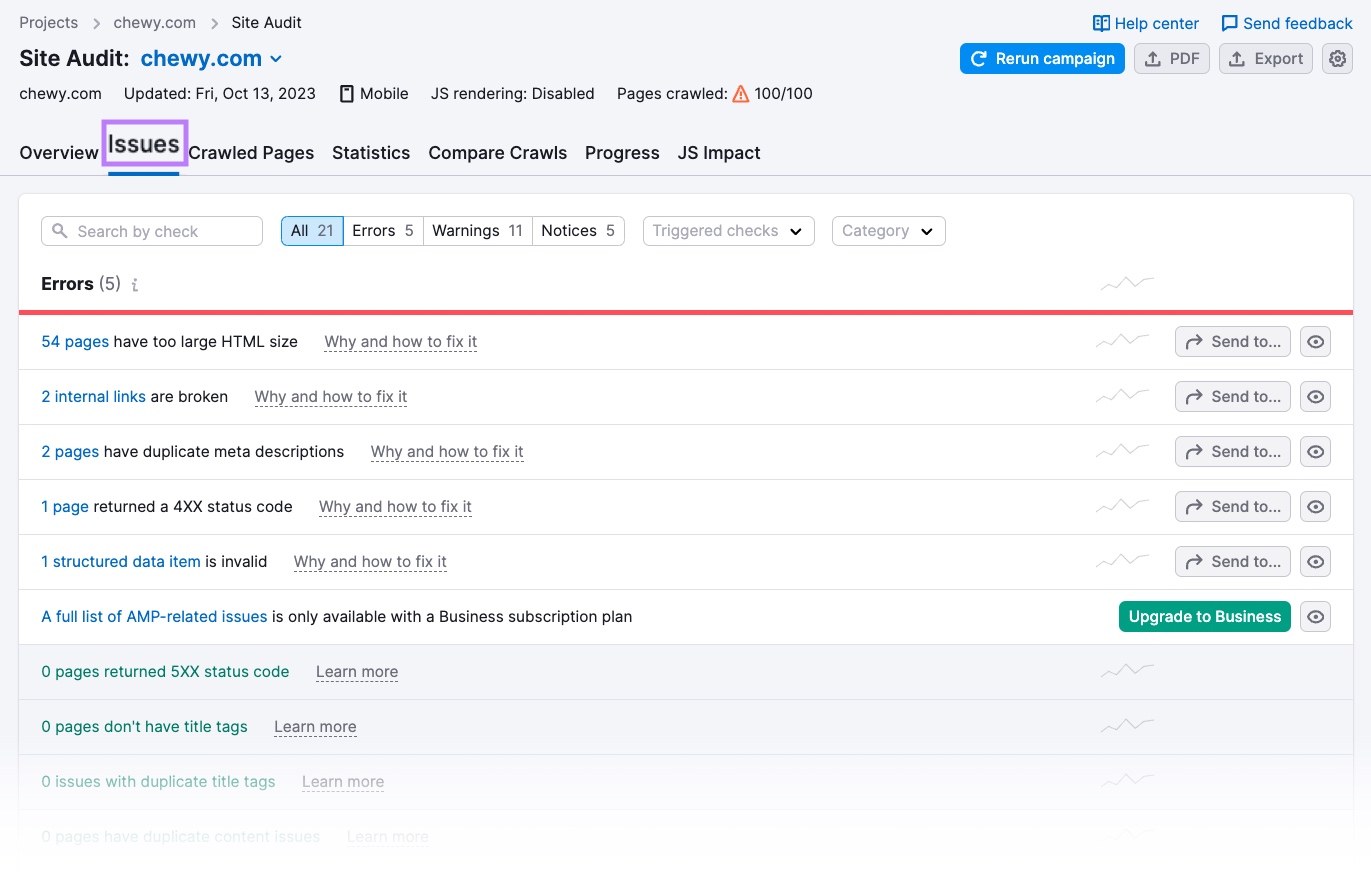Click the pages crawled warning triangle icon
Viewport: 1371px width, 875px height.
741,94
